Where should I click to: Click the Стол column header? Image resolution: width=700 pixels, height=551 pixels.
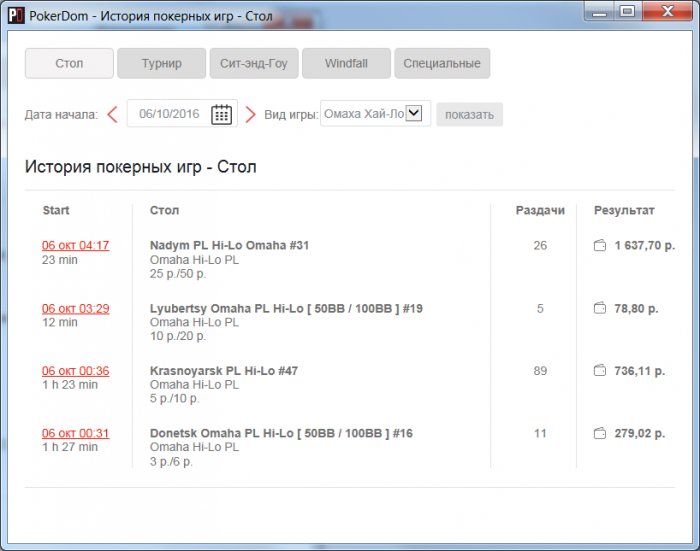pos(164,210)
